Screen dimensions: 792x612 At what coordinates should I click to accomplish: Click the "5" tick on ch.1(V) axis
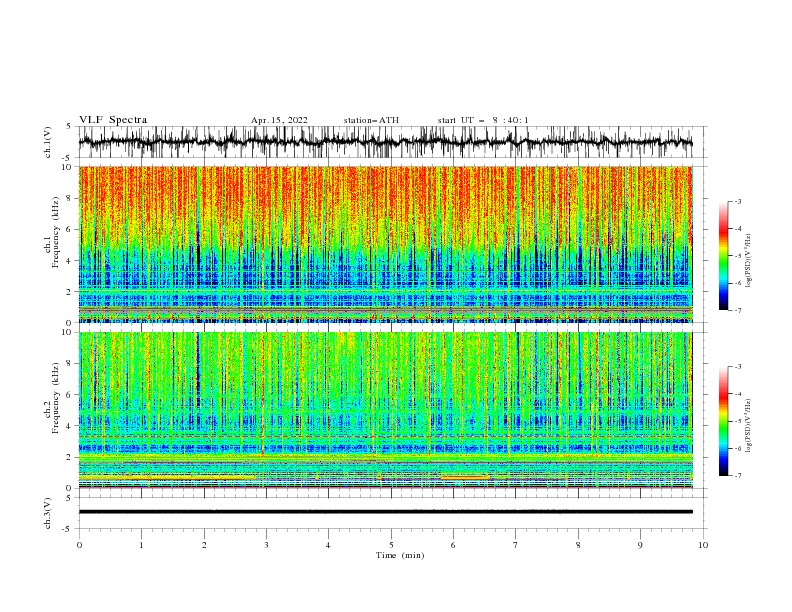point(70,126)
